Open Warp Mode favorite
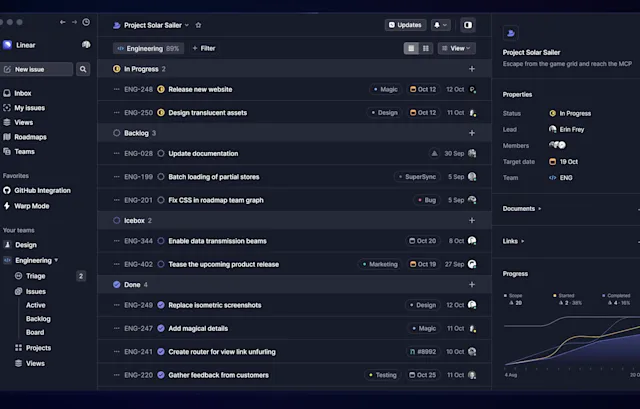Screen dimensions: 640x409 pos(27,206)
